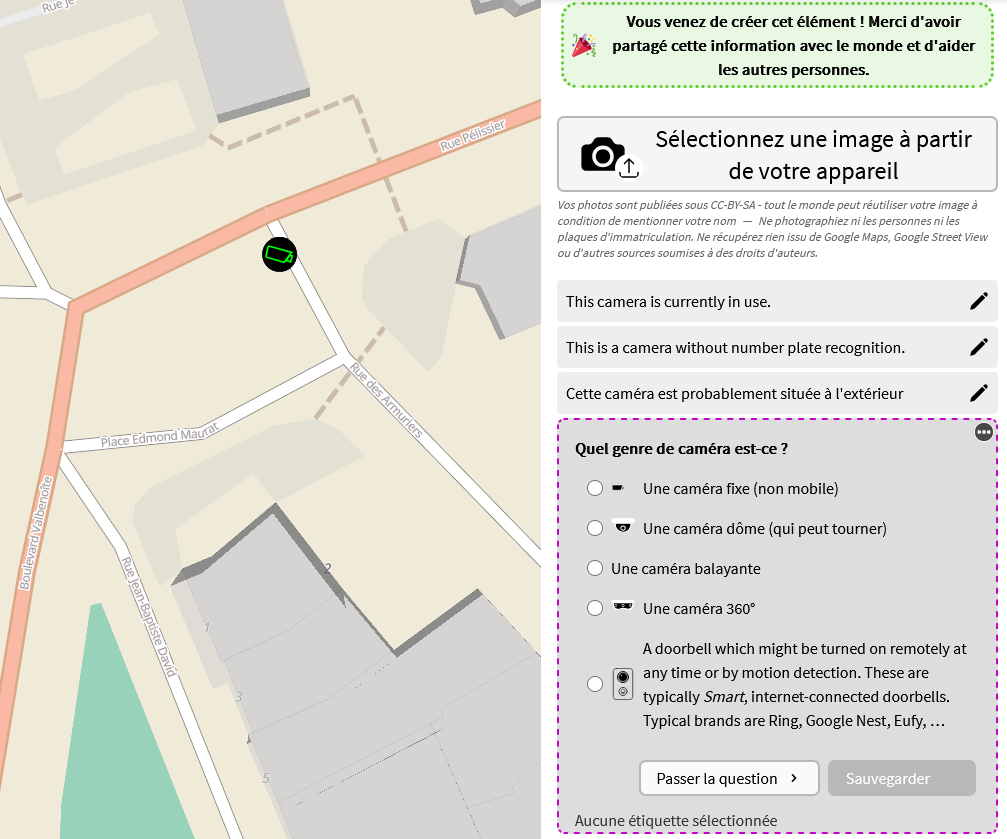Edit the 'située à l'extérieur' answer
1007x839 pixels.
coord(978,393)
